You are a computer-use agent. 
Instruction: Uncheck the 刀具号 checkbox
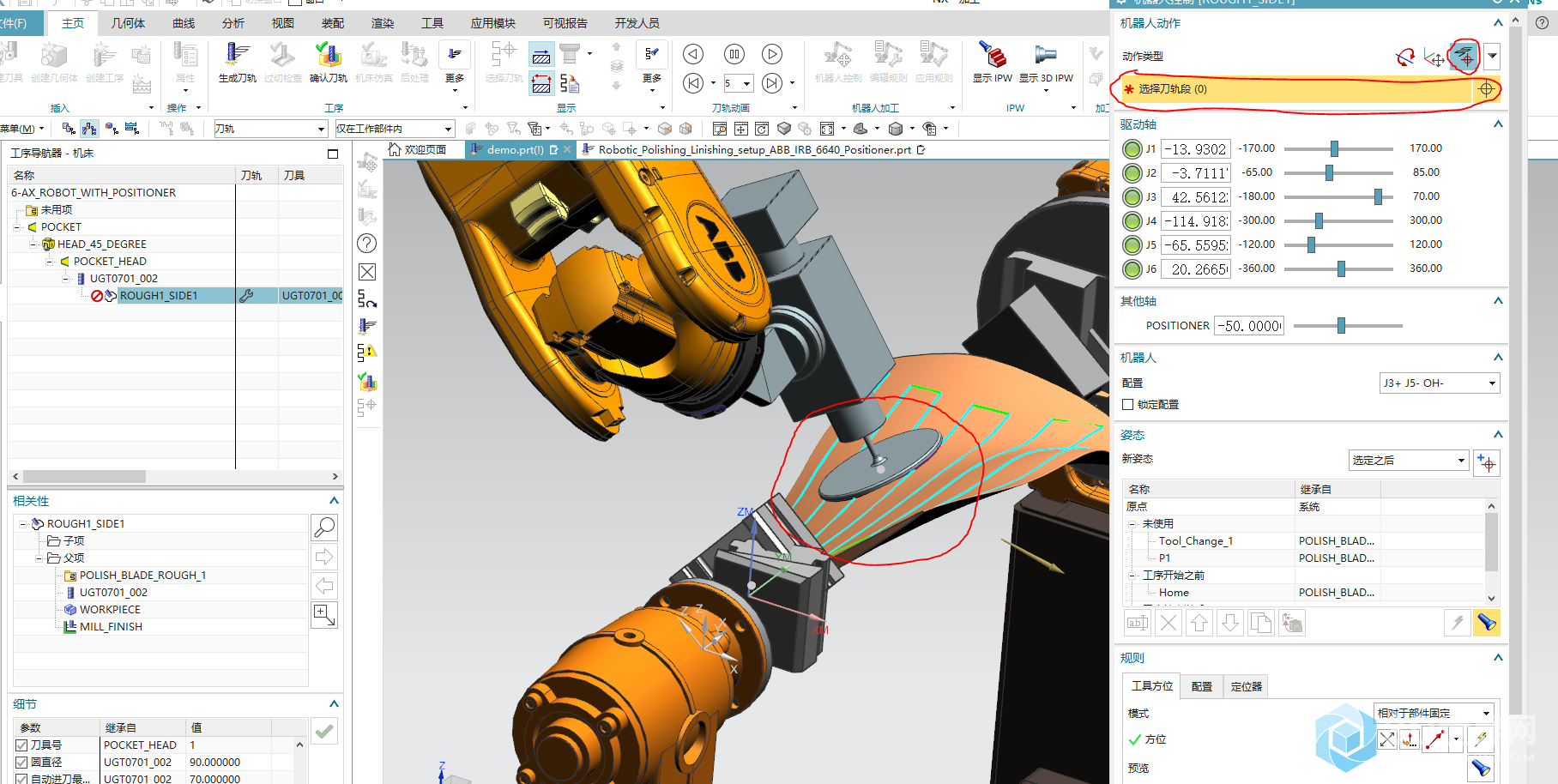[x=21, y=745]
